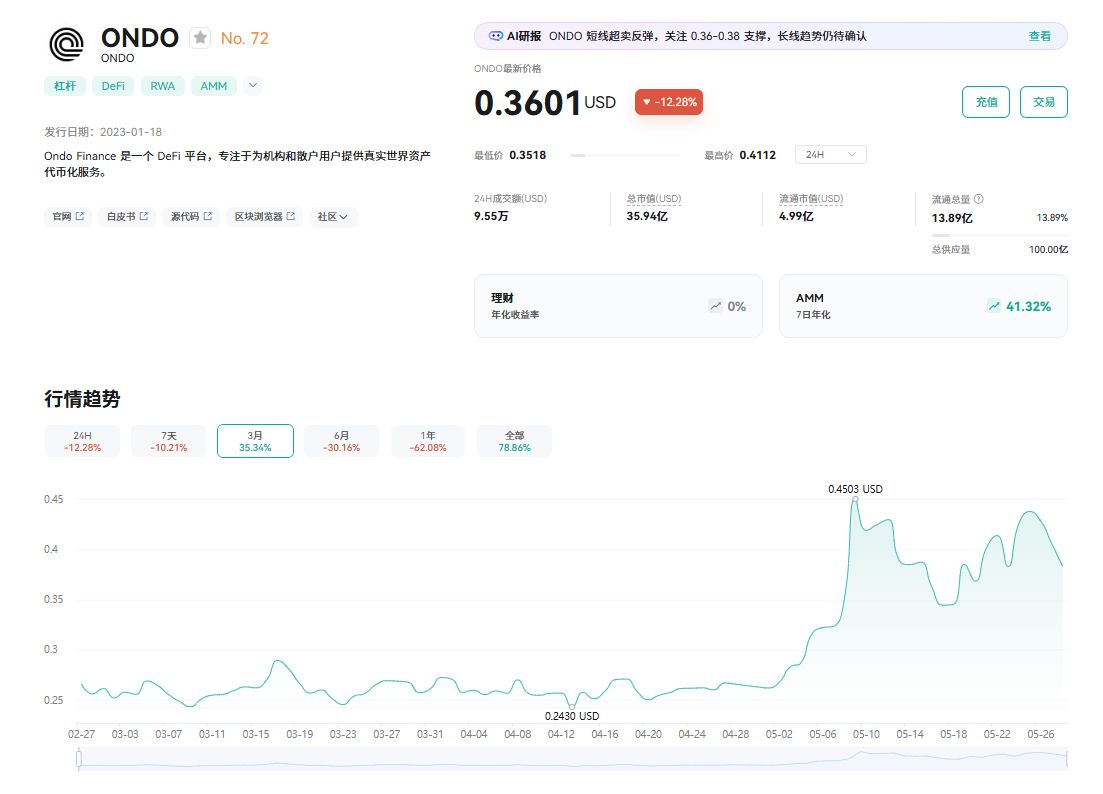Open the 社区 dropdown
The width and height of the screenshot is (1103, 794).
tap(333, 217)
